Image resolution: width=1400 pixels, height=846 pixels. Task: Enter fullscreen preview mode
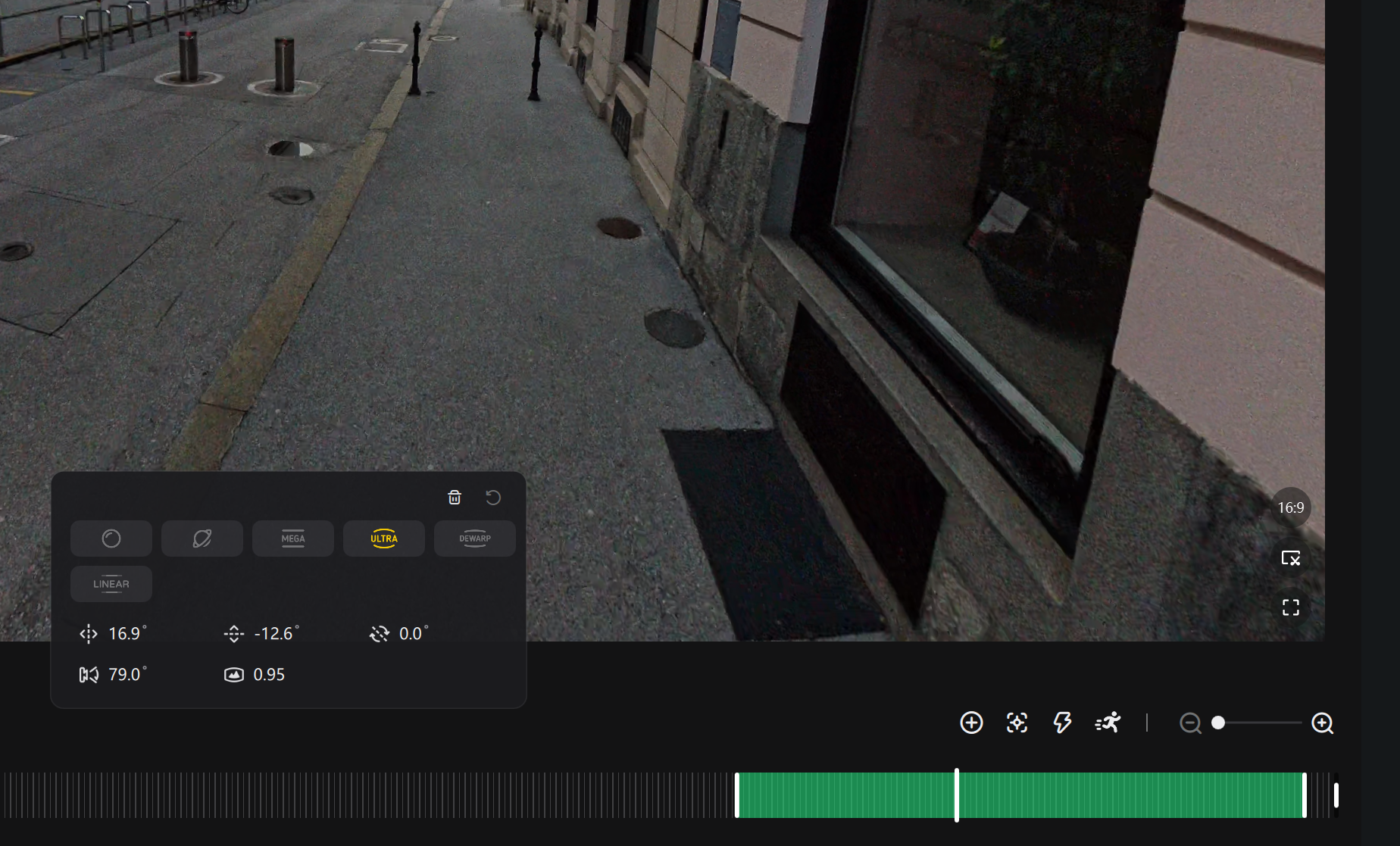(x=1291, y=607)
